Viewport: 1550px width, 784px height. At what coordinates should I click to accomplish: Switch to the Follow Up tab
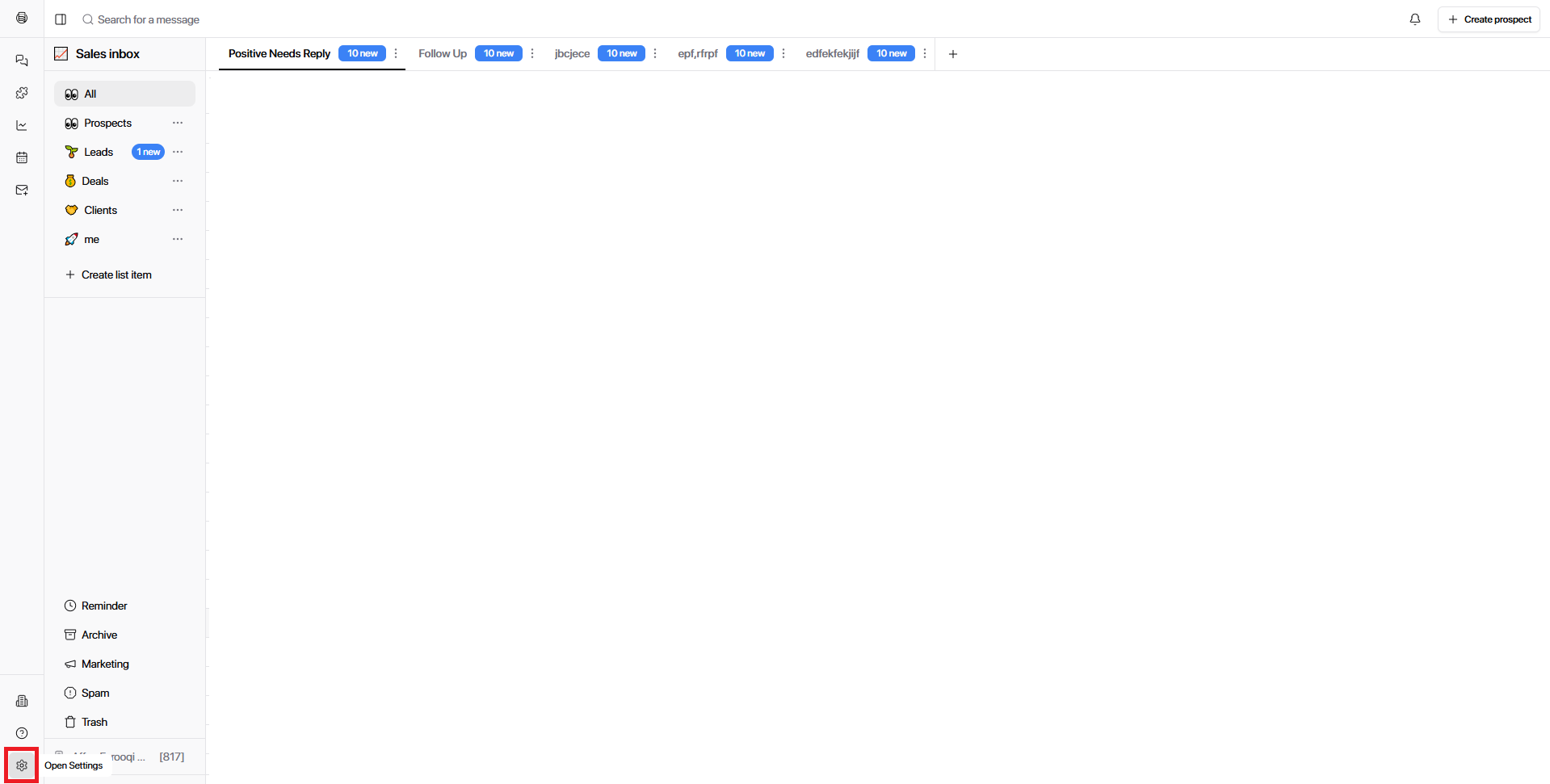click(442, 53)
